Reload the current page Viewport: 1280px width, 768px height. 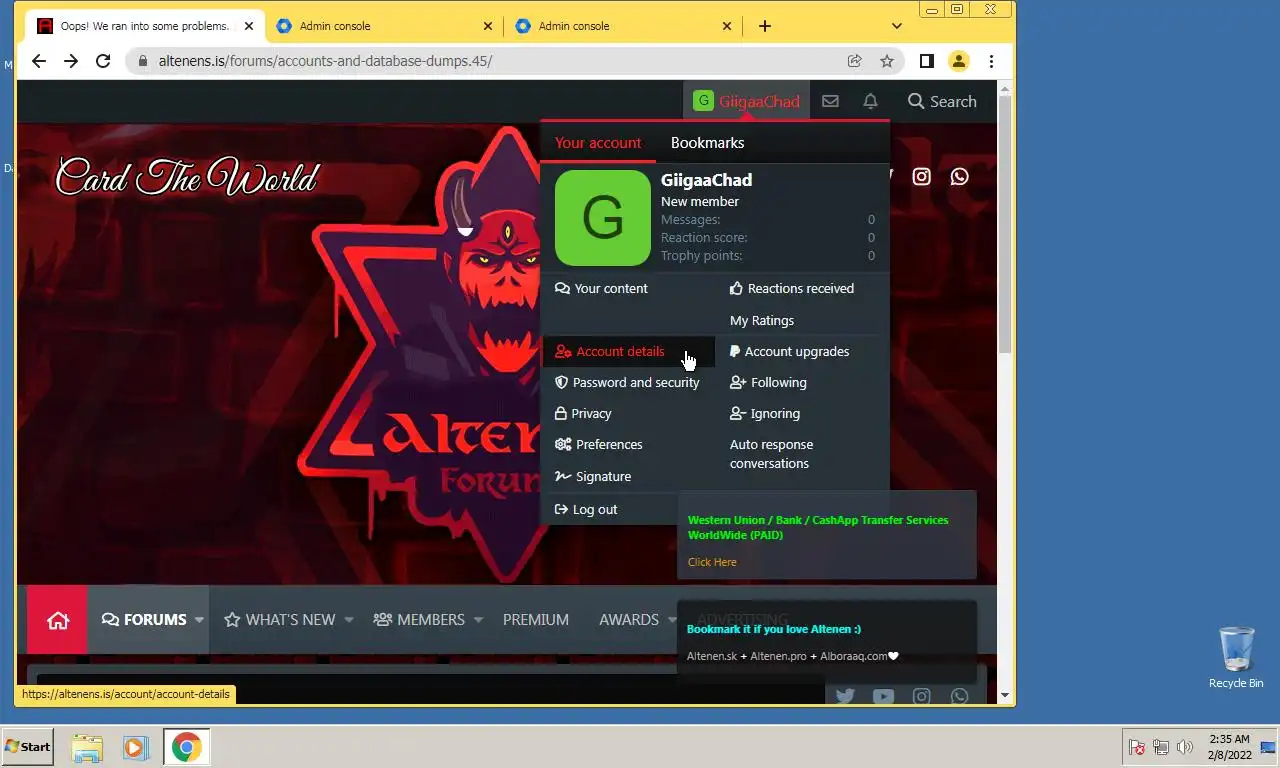point(103,61)
